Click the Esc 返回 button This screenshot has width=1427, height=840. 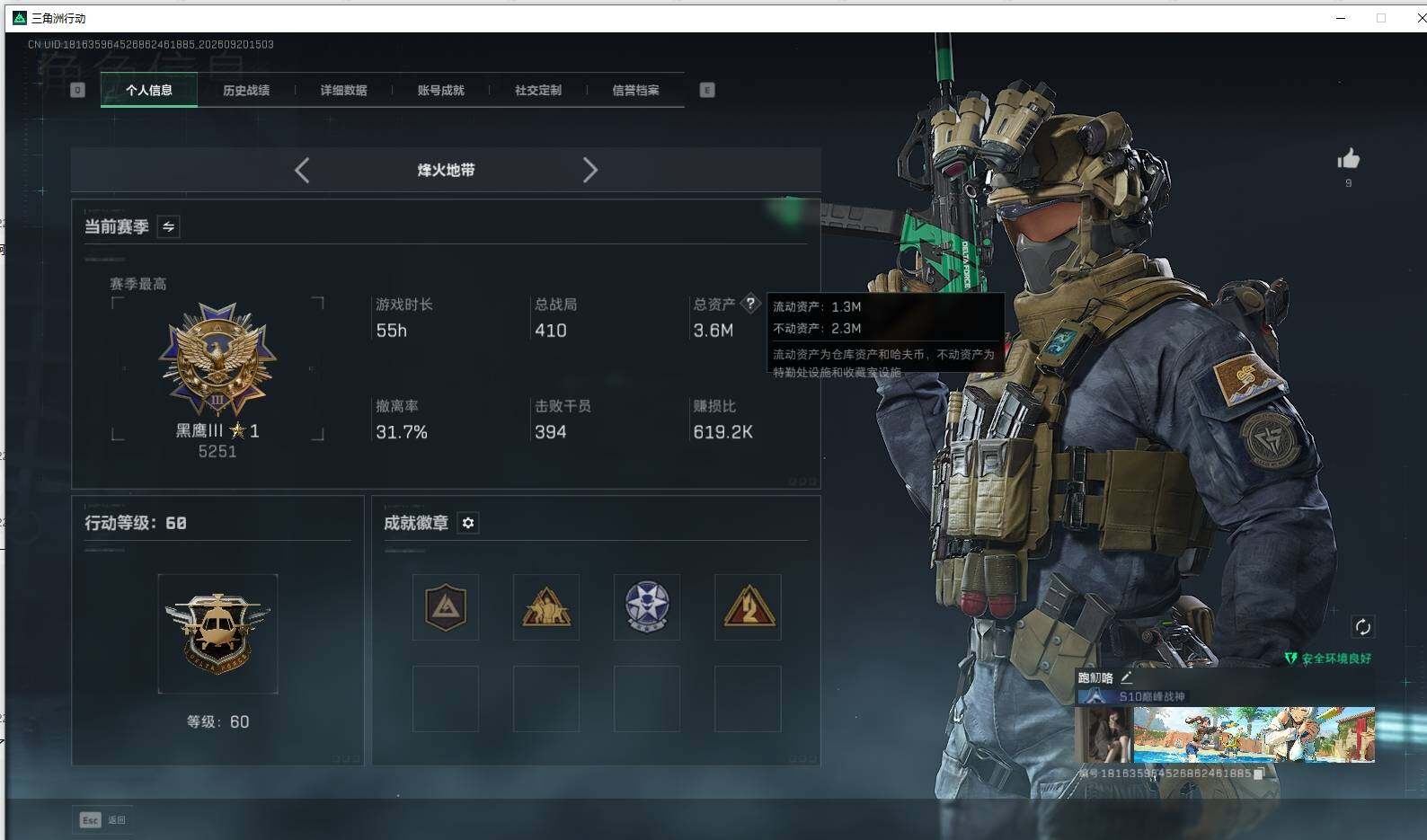(102, 820)
